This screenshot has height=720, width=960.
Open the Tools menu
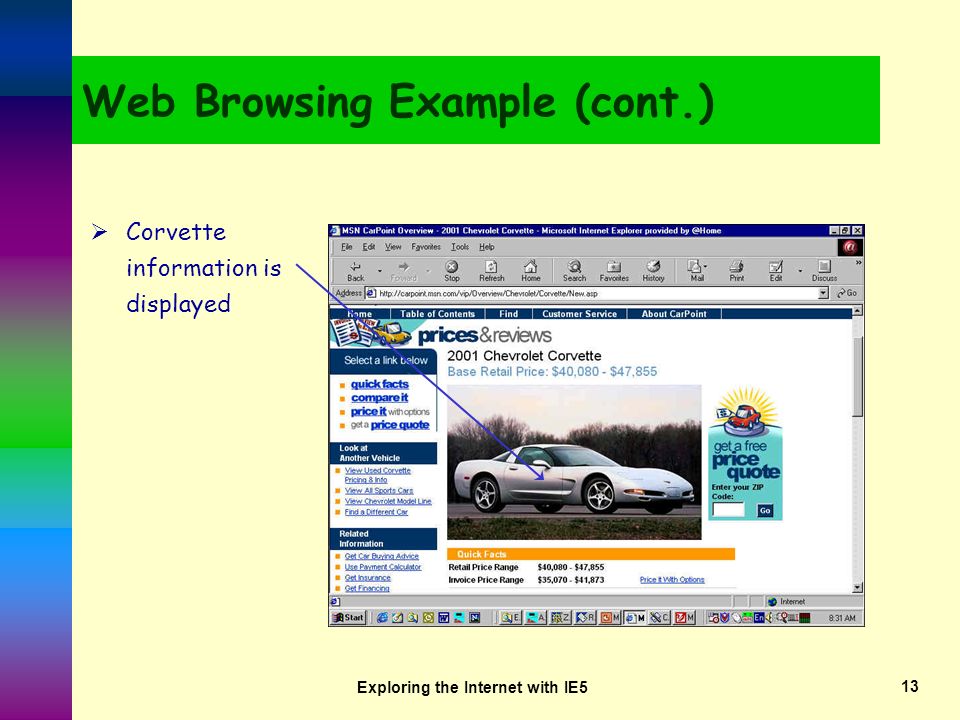click(460, 247)
